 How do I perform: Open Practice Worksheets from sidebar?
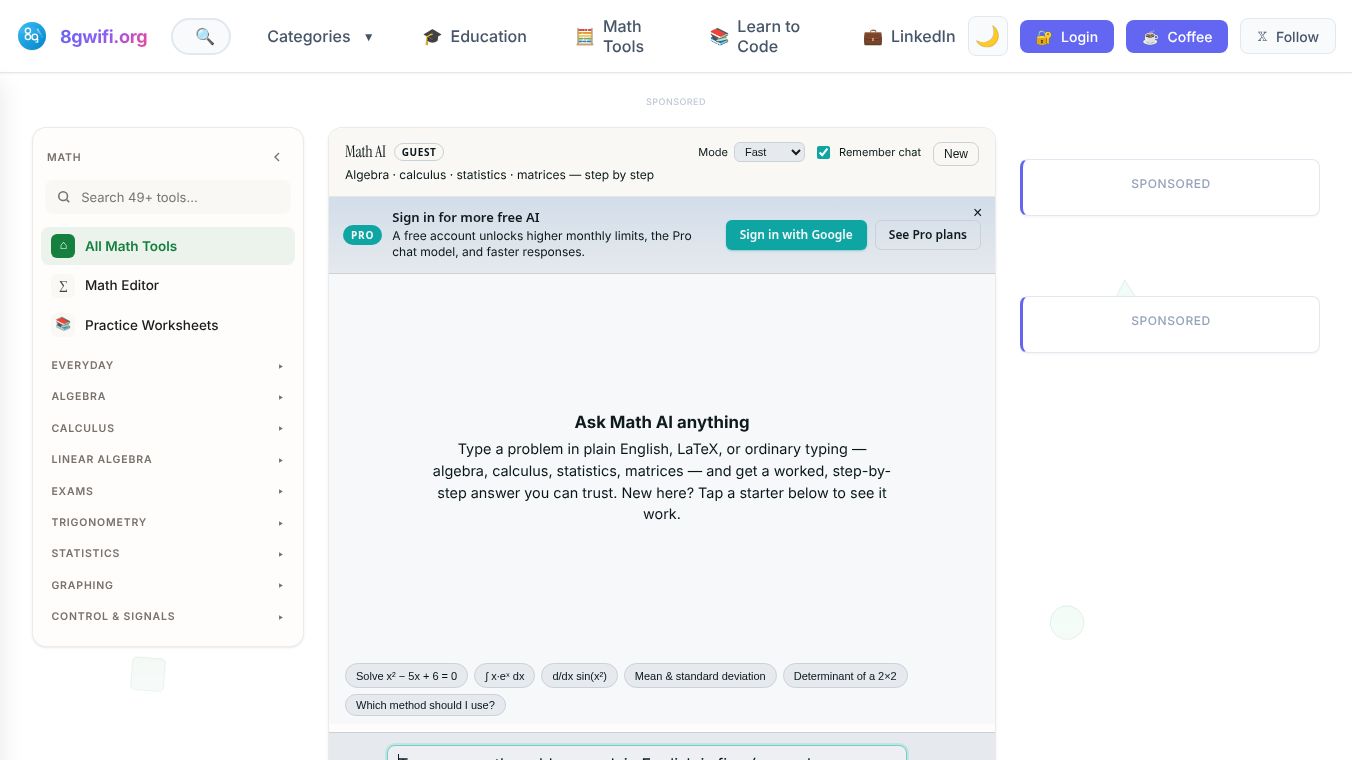[168, 325]
